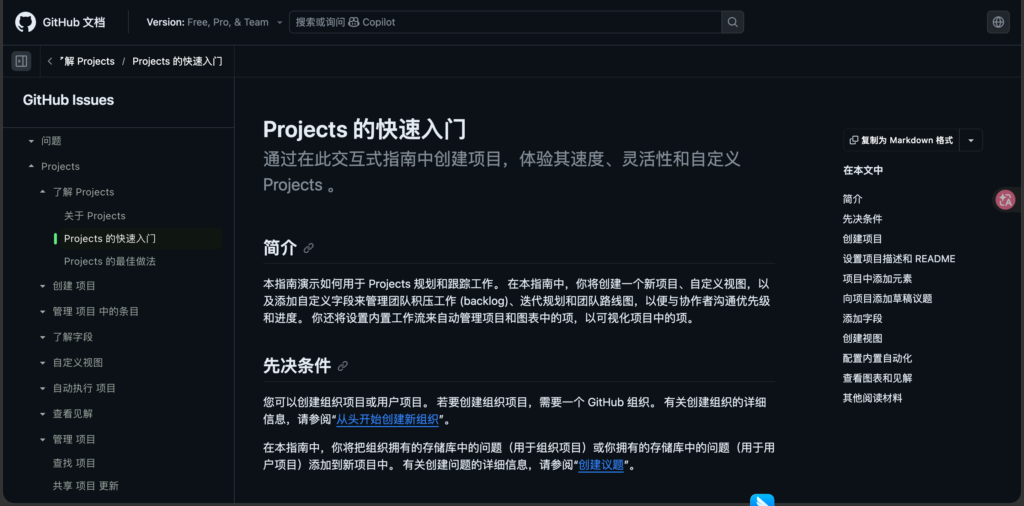This screenshot has height=506, width=1024.
Task: Jump to 创建视图 in outline
Action: 862,338
